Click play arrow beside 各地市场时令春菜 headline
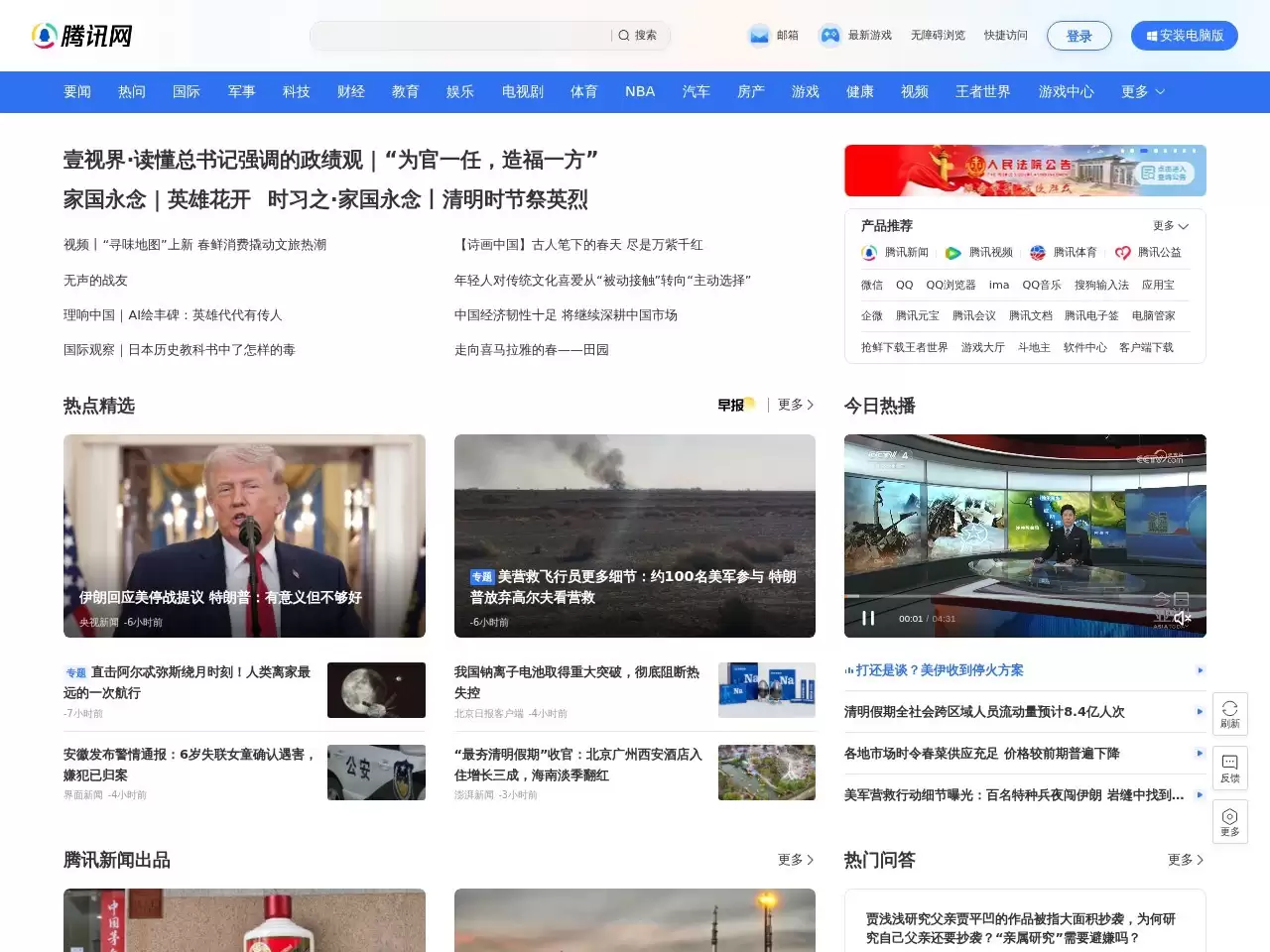The image size is (1270, 952). pos(1200,754)
